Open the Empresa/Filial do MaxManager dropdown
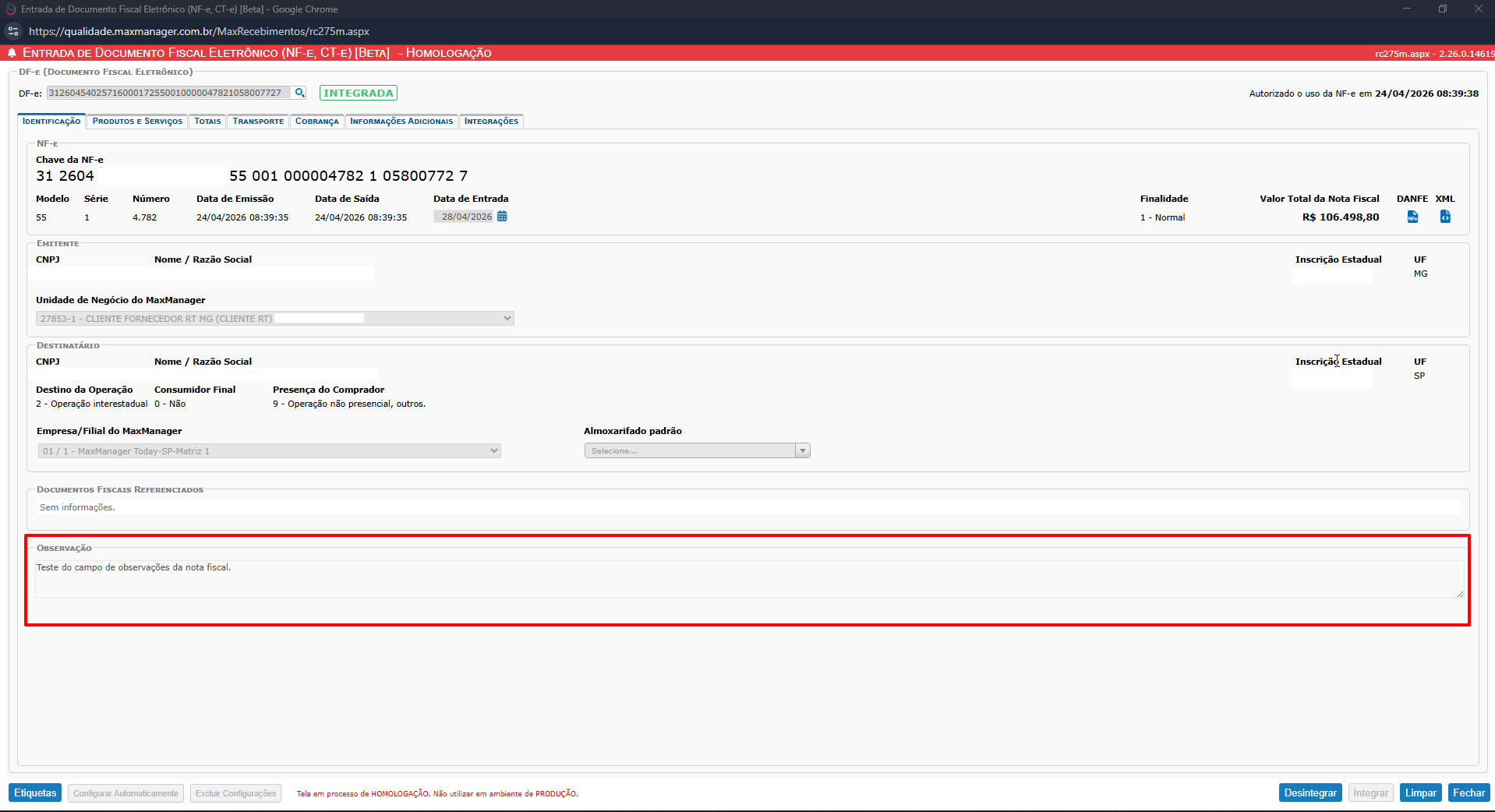1495x812 pixels. [x=493, y=451]
